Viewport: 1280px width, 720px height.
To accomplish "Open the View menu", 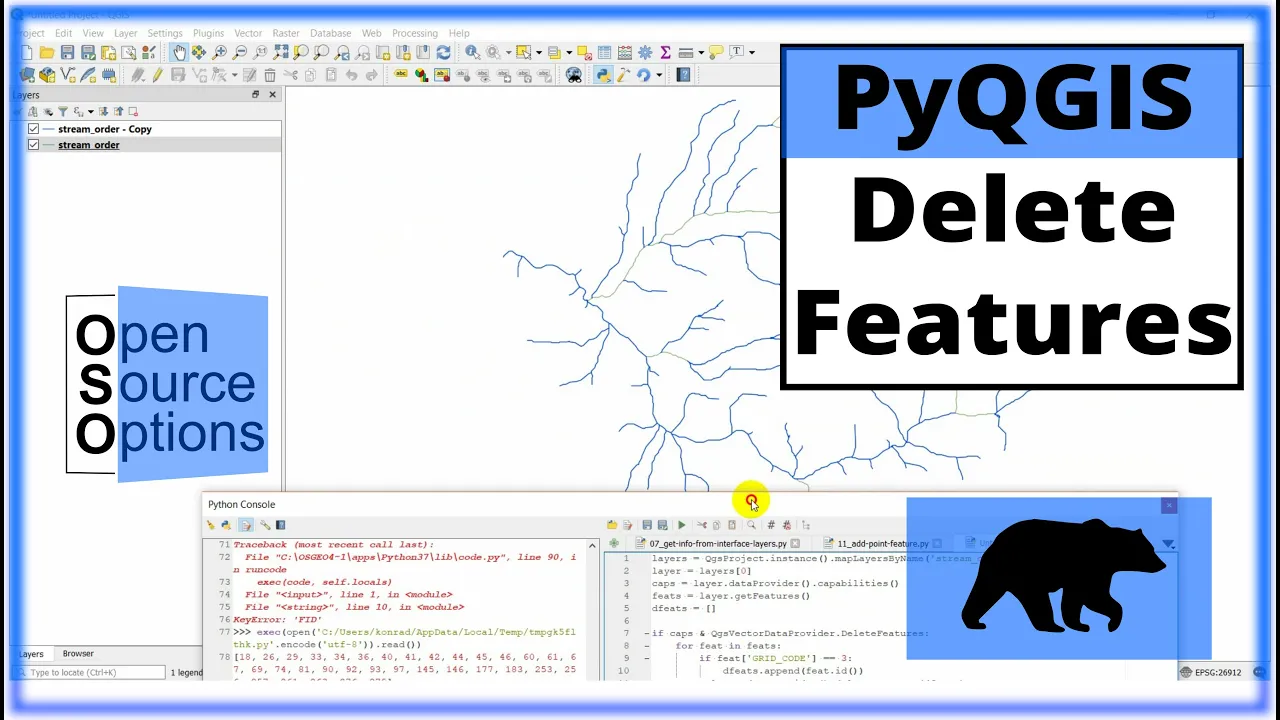I will pyautogui.click(x=93, y=33).
